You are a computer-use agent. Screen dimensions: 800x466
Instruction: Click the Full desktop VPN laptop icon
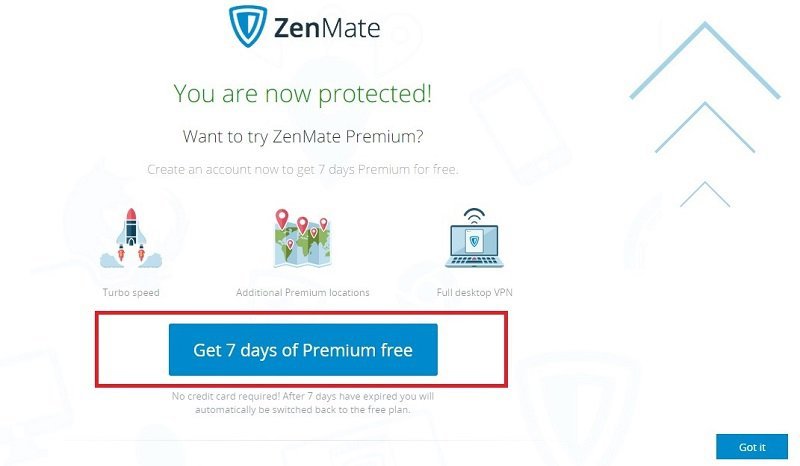point(474,238)
